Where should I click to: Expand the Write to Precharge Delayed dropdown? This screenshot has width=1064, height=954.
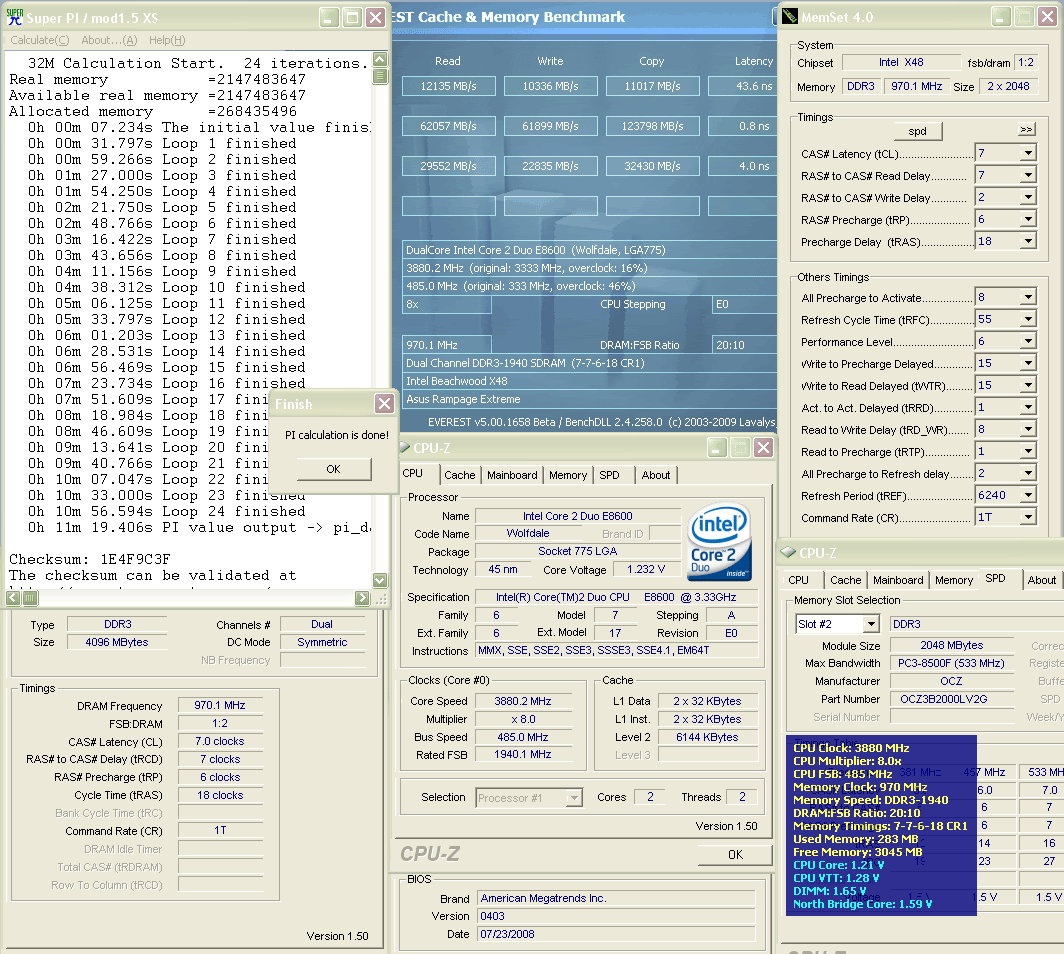point(1028,363)
